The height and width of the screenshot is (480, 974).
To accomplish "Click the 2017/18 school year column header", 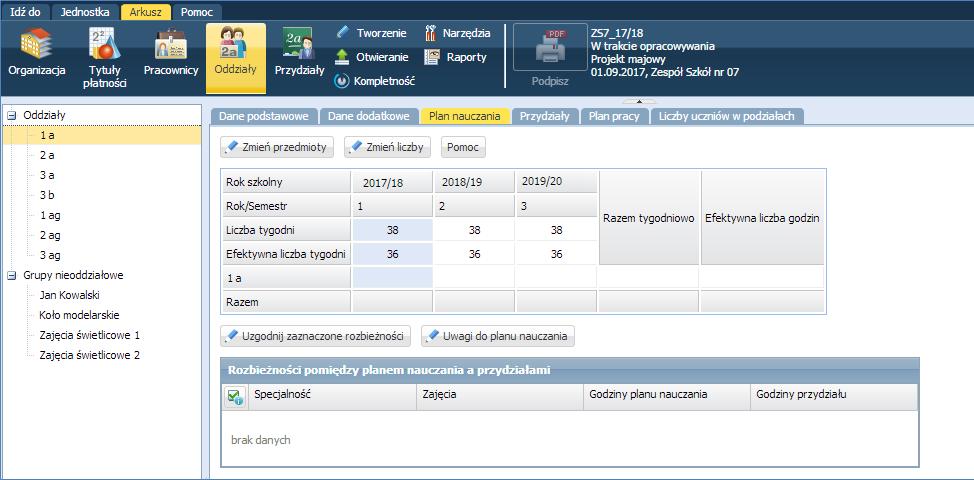I will (x=392, y=182).
